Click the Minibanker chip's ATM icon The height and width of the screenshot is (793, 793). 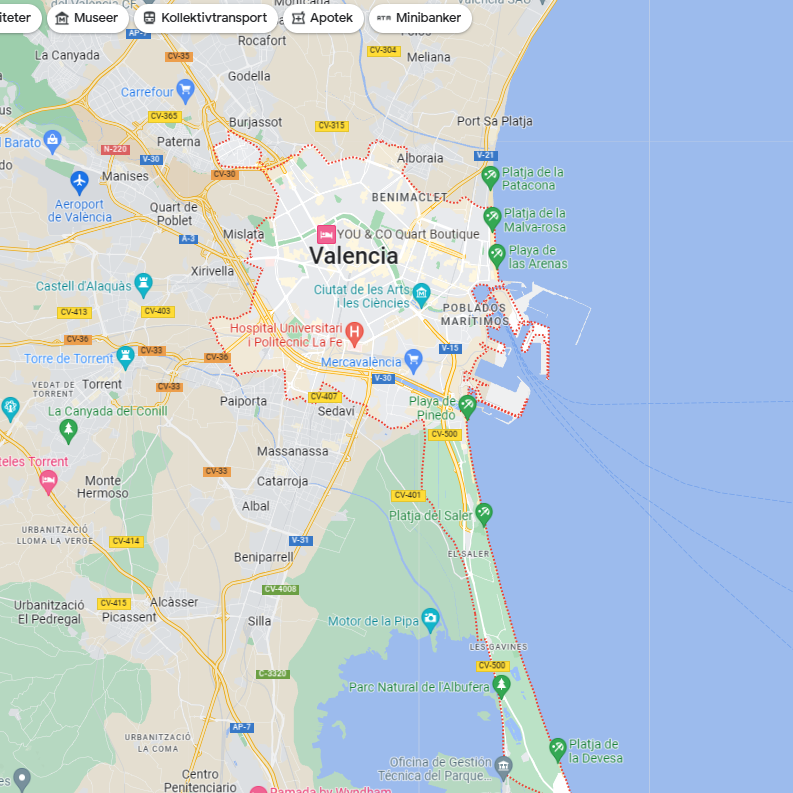click(384, 18)
